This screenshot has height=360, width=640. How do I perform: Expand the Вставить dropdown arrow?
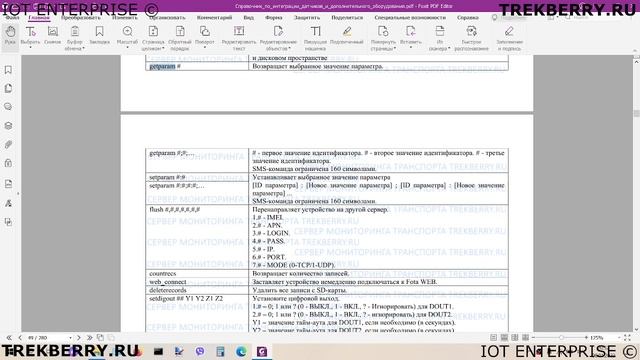click(411, 48)
